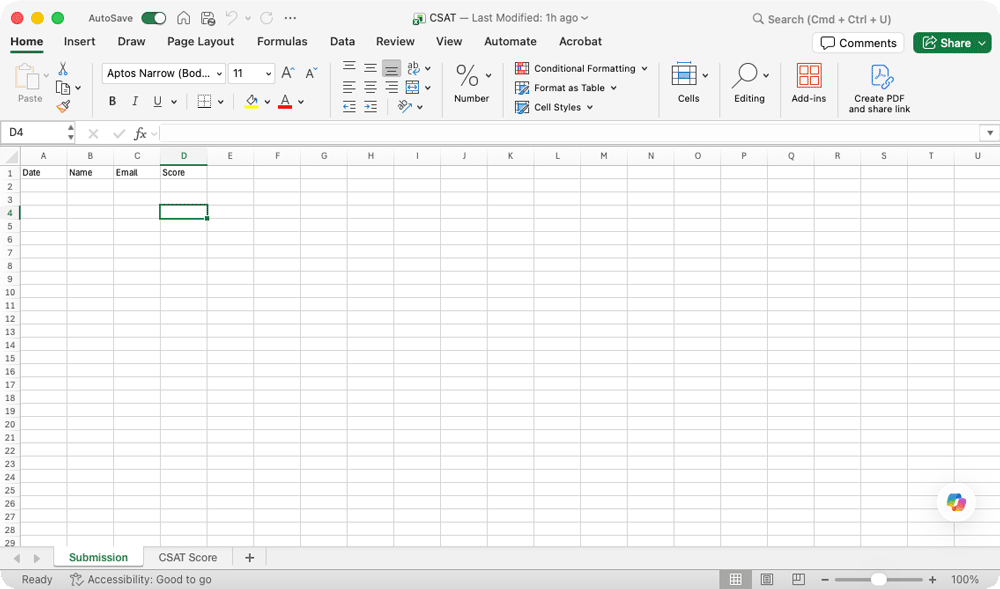Switch to Page Break Preview in status bar
This screenshot has width=1000, height=589.
click(x=798, y=579)
